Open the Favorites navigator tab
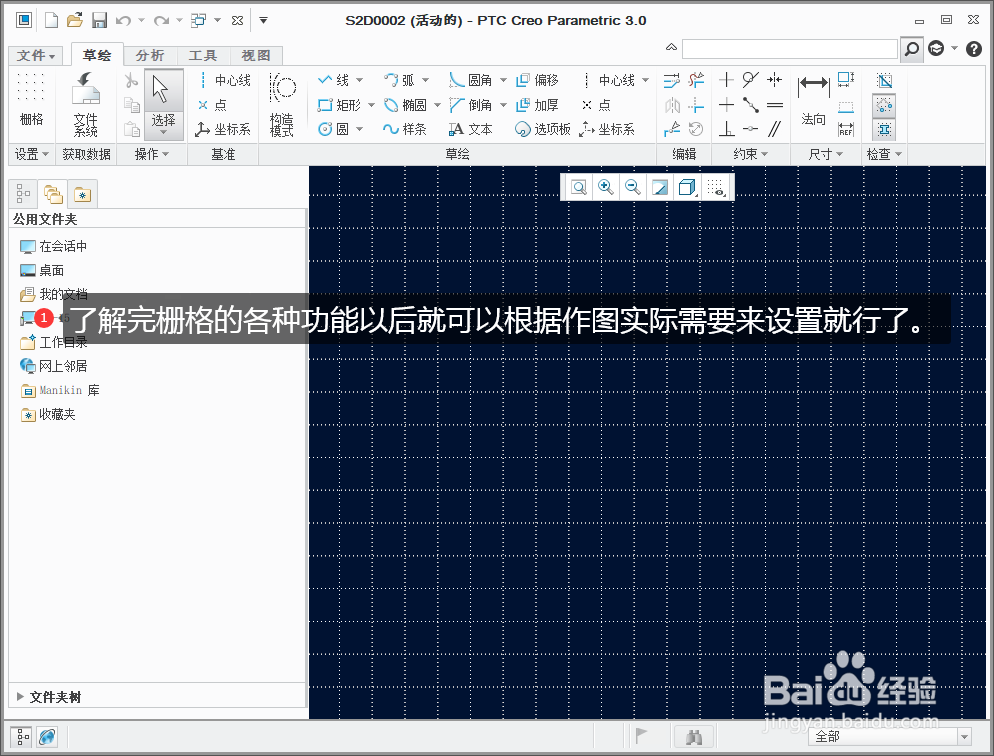Screen dimensions: 994x756 82,194
